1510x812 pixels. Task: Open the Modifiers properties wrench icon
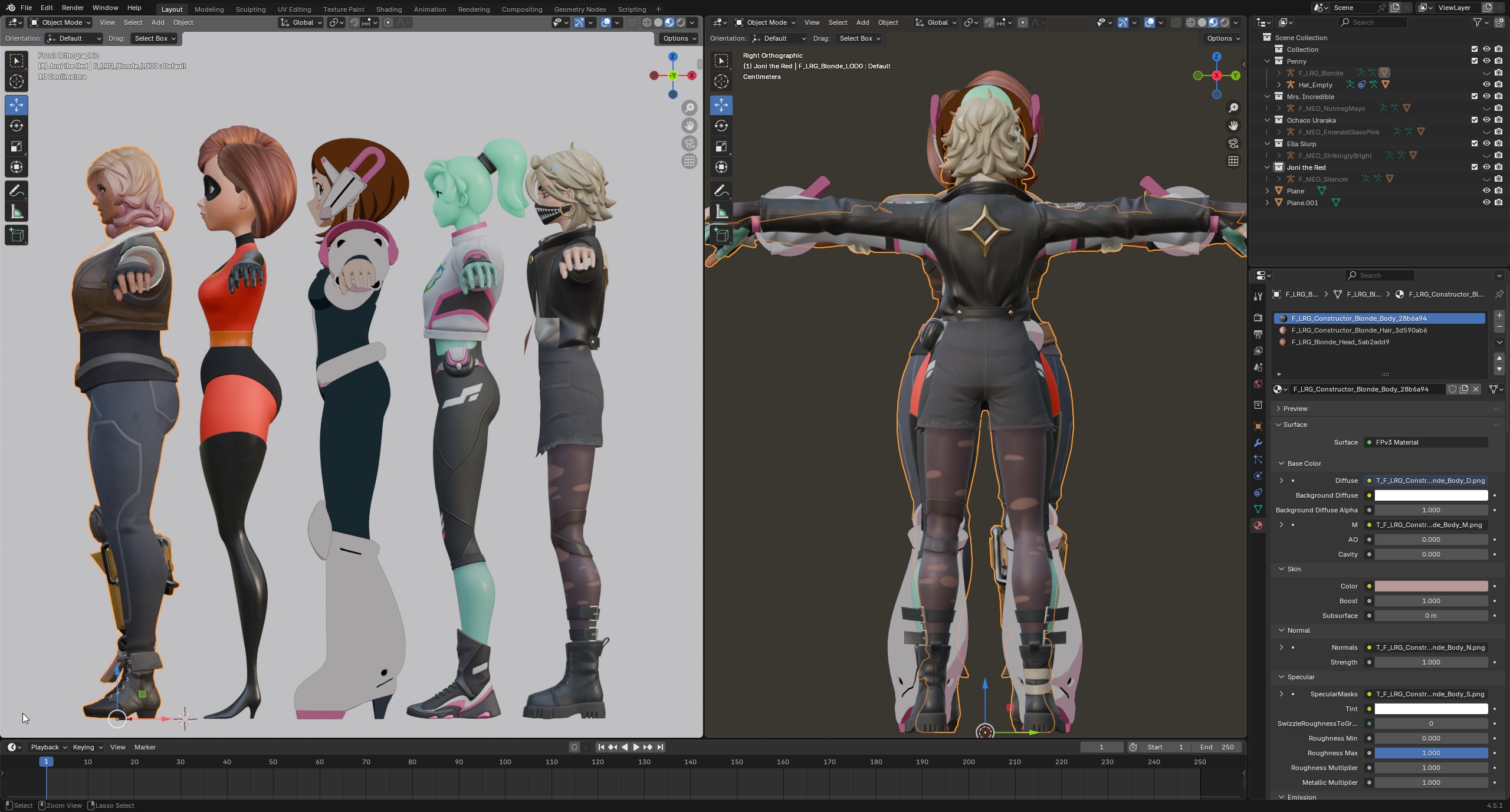tap(1258, 443)
